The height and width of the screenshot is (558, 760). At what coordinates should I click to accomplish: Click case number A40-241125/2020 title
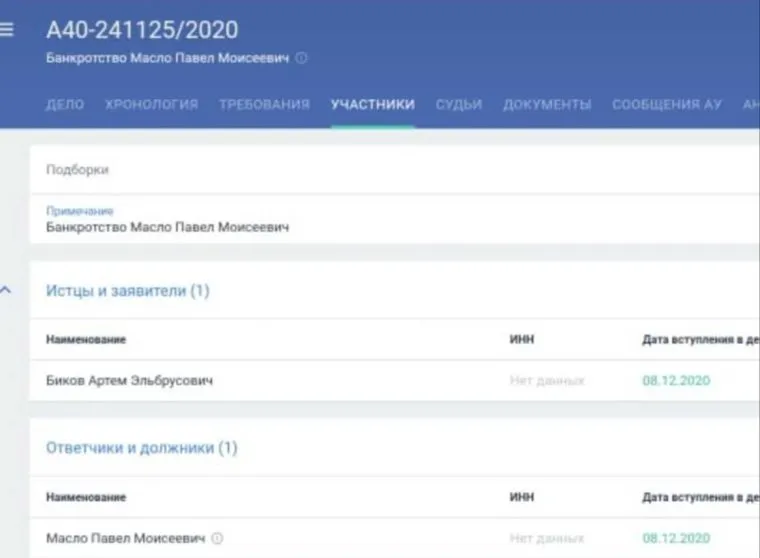coord(142,30)
